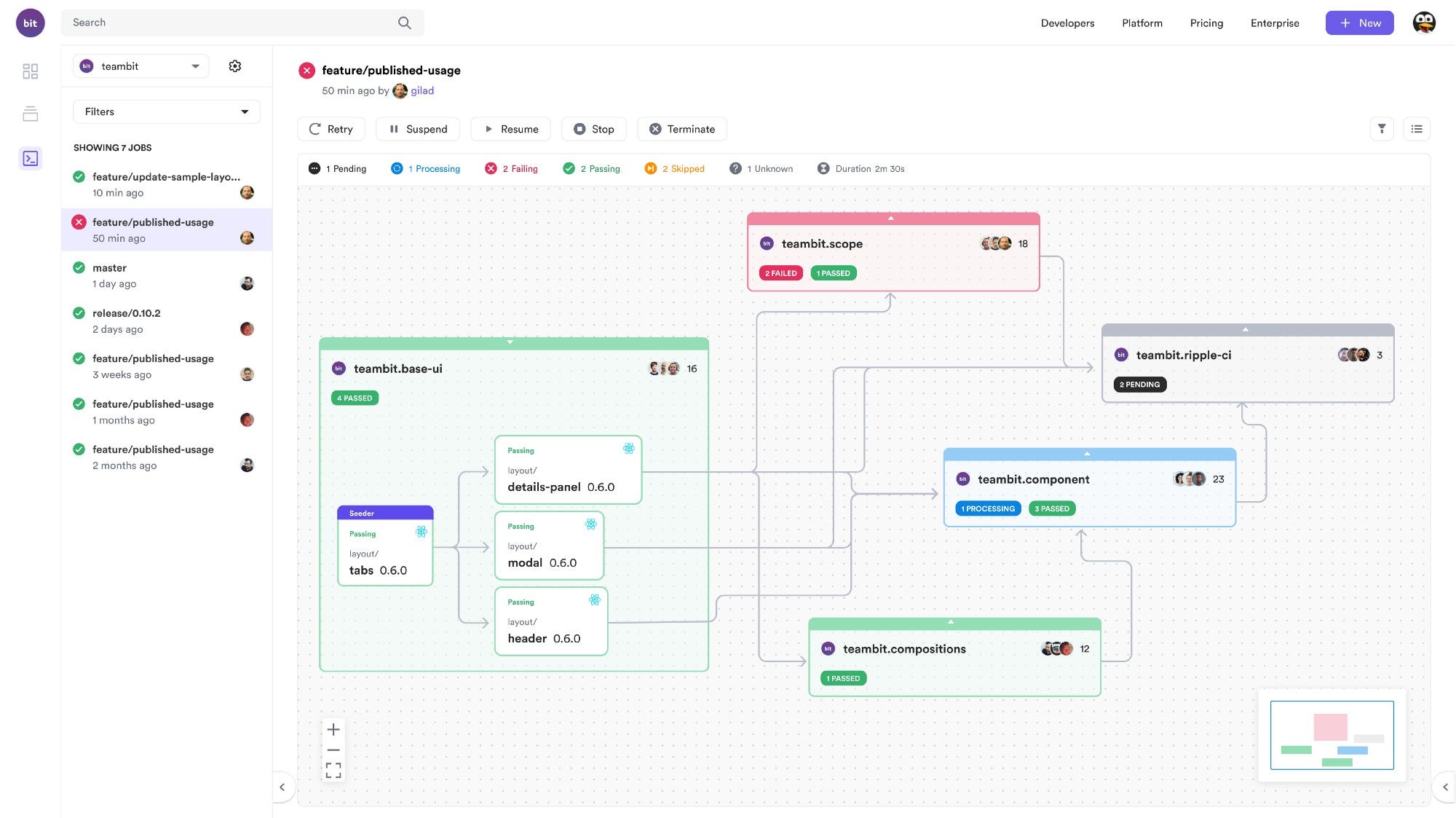Click the Bit logo

point(31,23)
